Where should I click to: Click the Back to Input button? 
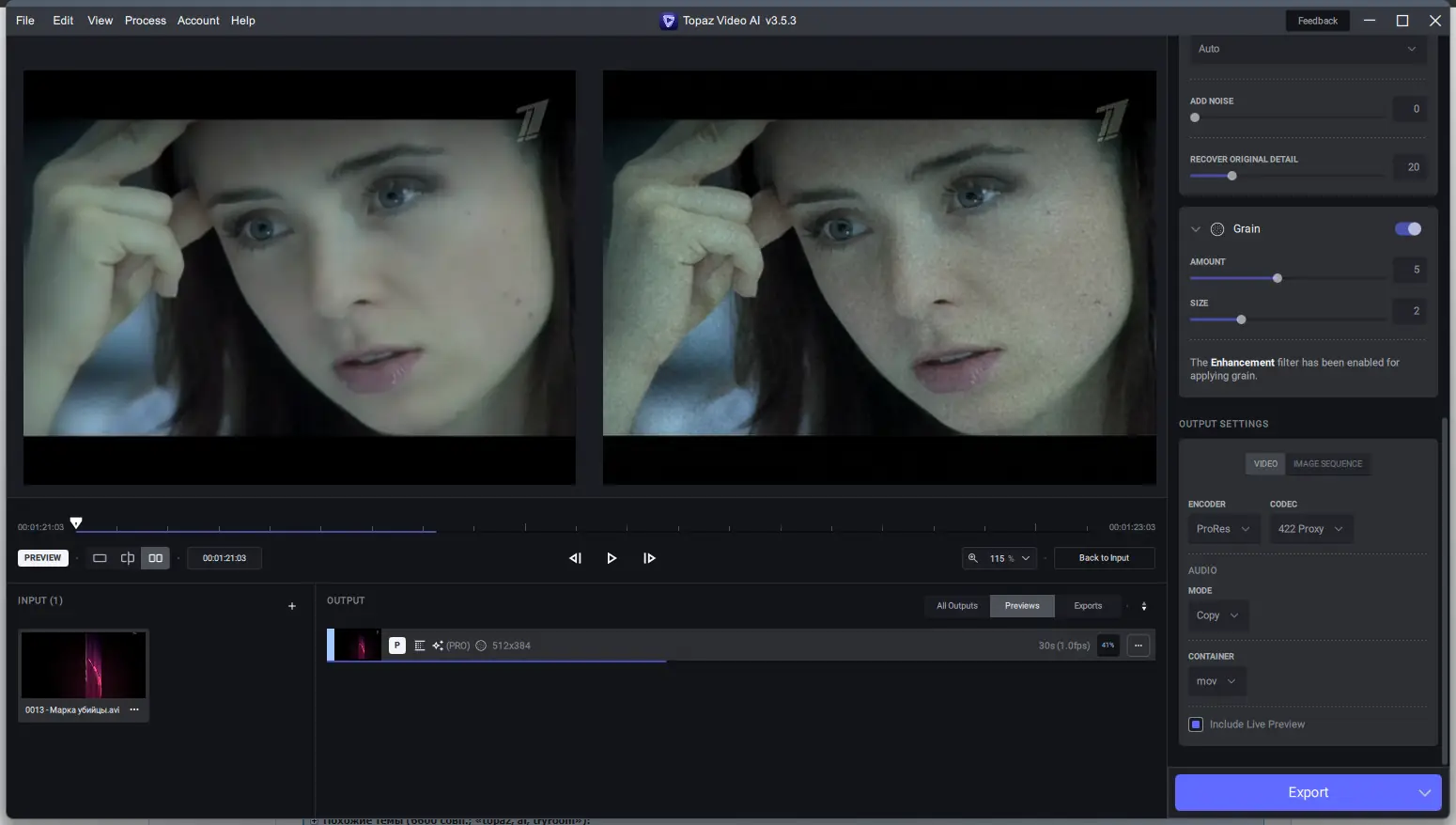(x=1104, y=558)
